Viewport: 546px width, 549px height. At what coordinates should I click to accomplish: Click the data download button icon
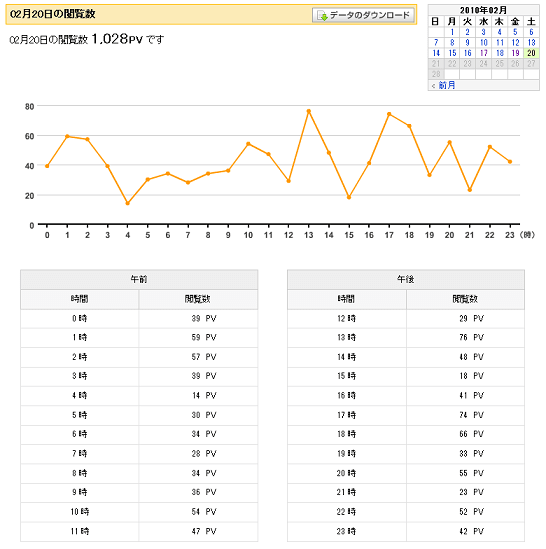pos(323,16)
